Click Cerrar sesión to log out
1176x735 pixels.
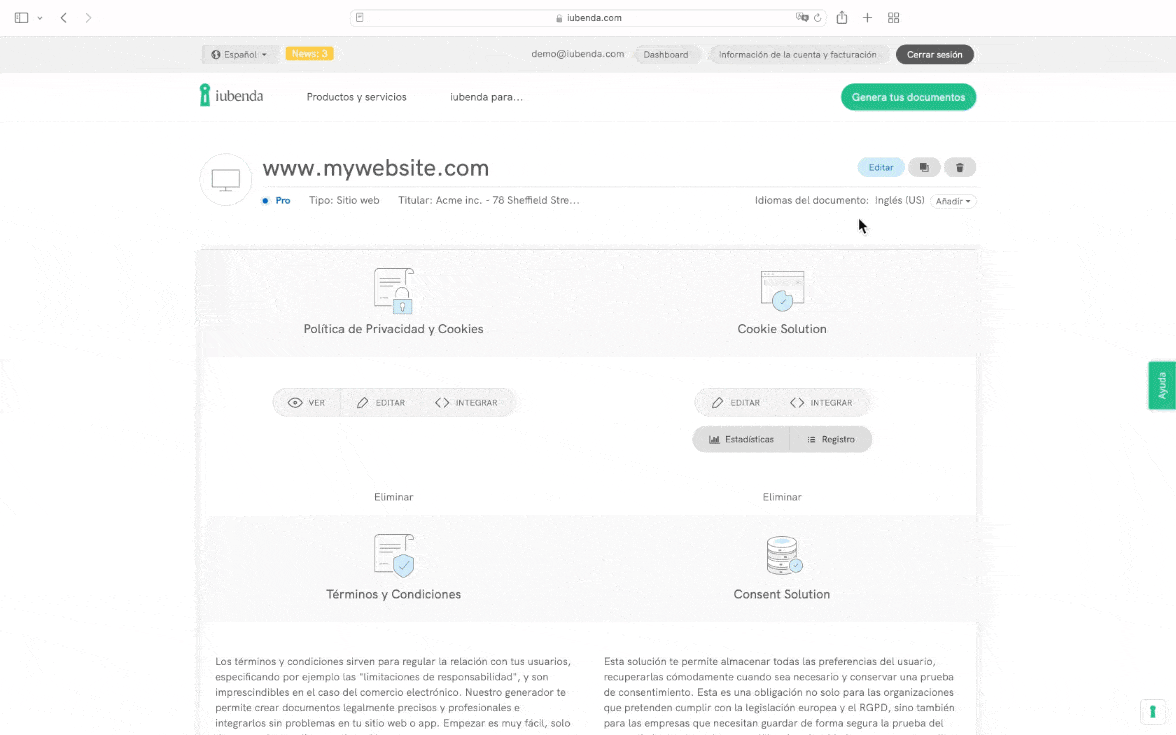[934, 55]
